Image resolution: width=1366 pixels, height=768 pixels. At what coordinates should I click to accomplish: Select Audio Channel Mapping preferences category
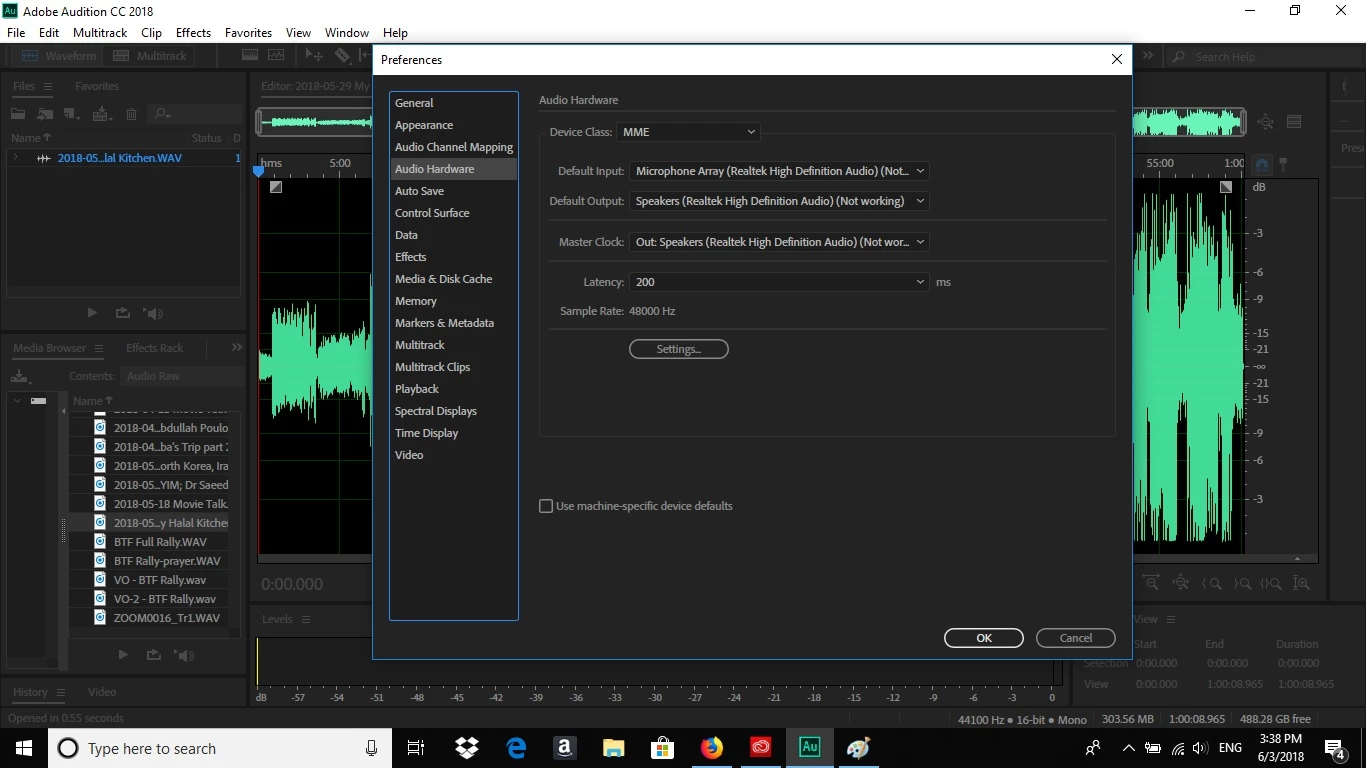pyautogui.click(x=453, y=147)
